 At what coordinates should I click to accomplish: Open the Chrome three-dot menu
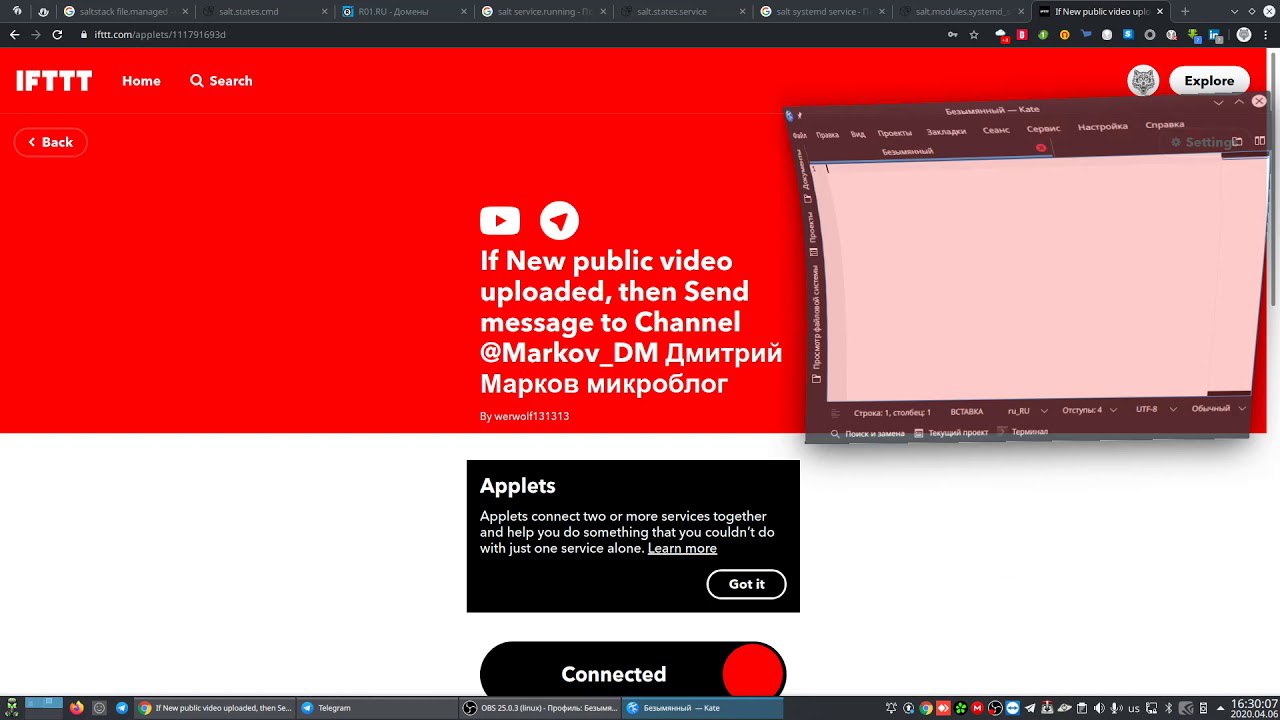coord(1266,34)
